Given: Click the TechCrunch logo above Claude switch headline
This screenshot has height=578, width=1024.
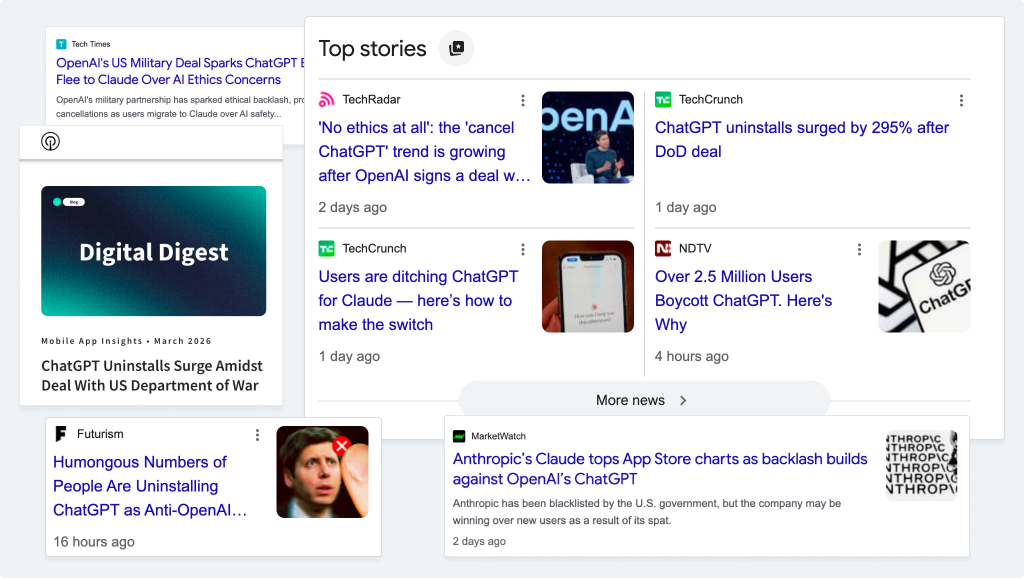Looking at the screenshot, I should click(x=327, y=249).
